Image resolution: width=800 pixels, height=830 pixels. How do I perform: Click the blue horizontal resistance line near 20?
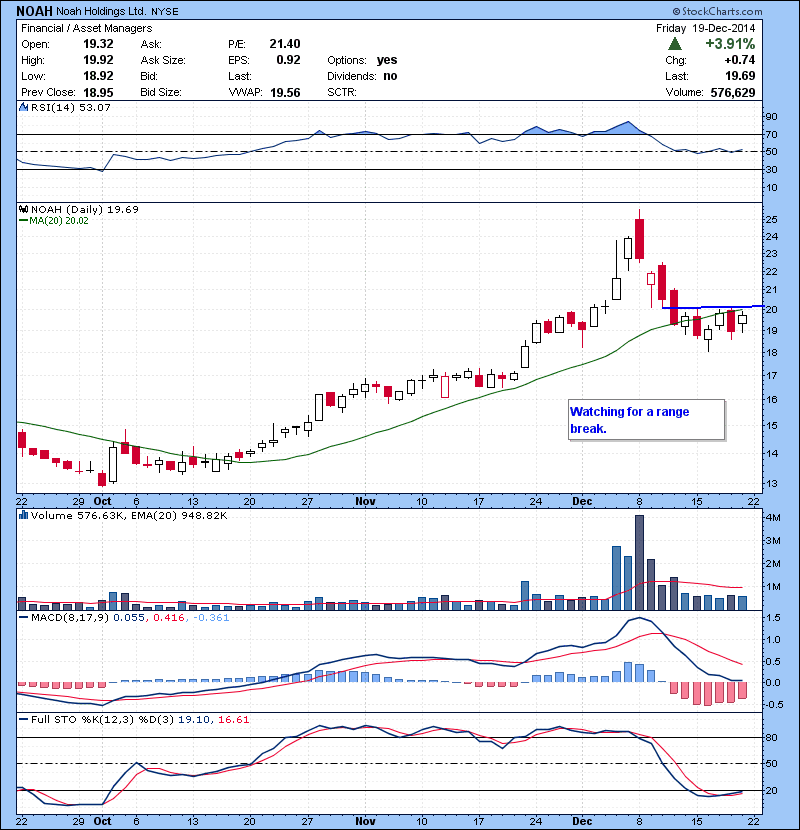713,306
